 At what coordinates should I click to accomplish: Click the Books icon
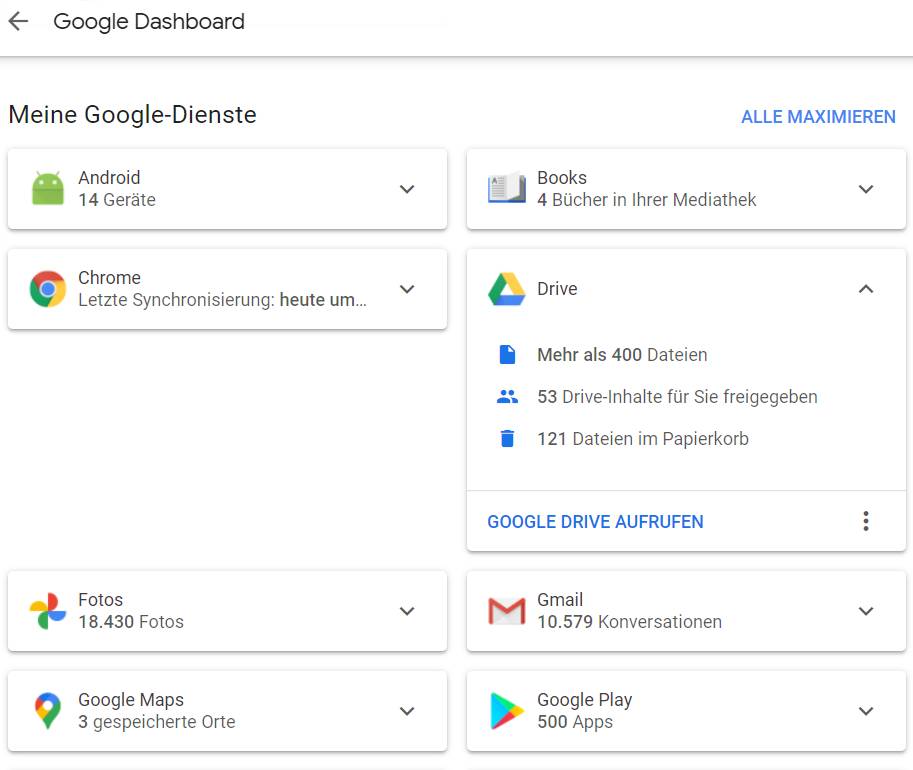click(x=506, y=189)
